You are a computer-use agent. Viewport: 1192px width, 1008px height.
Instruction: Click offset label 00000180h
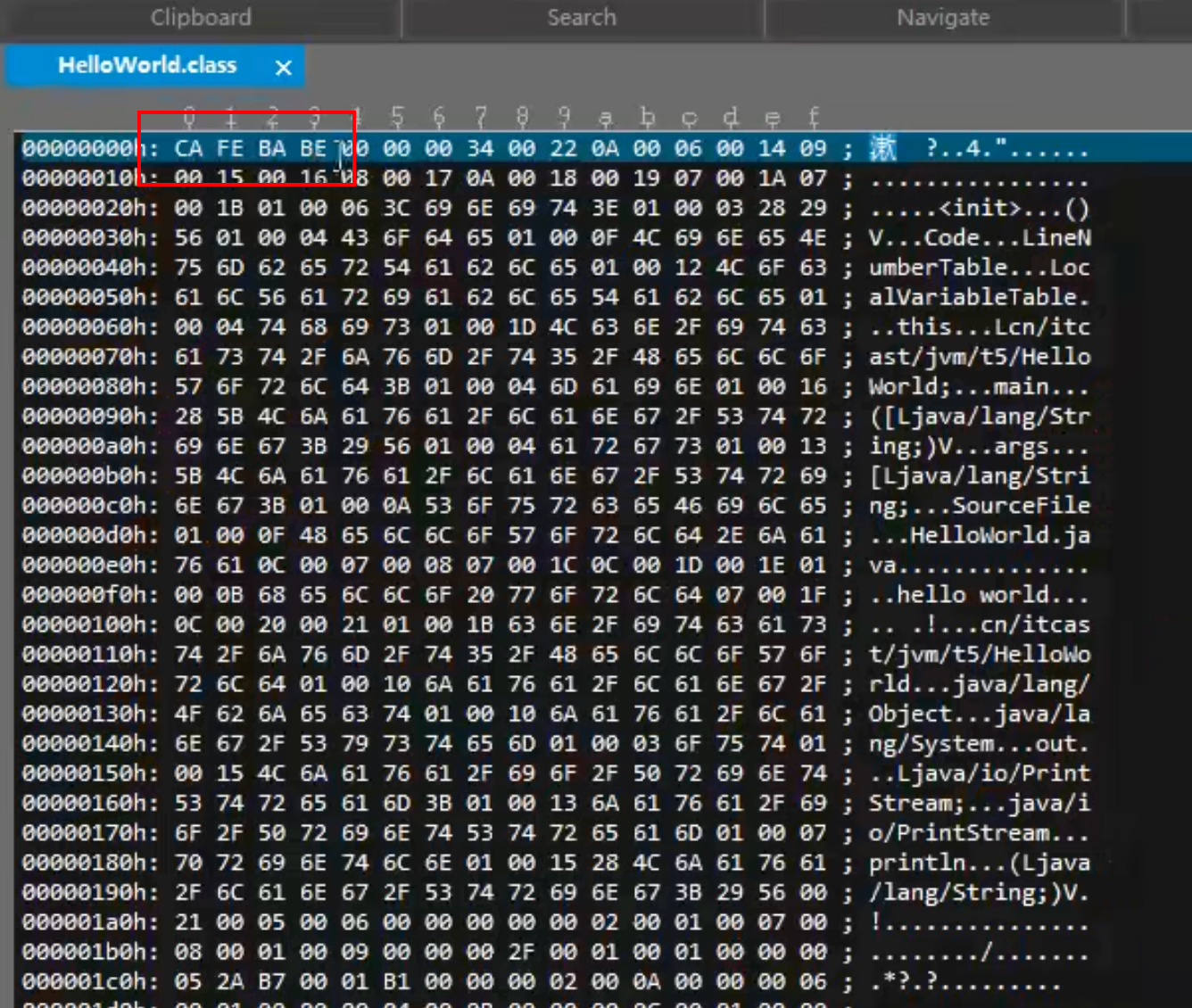pos(90,863)
